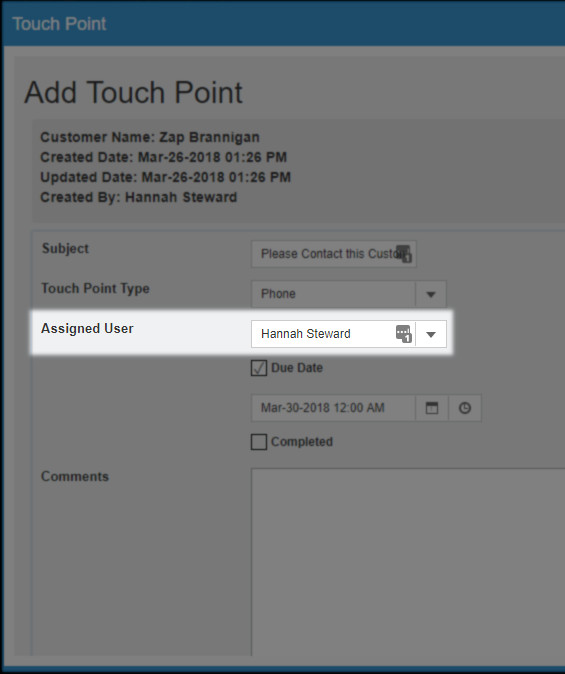565x674 pixels.
Task: Click the autofill icon in Assigned User field
Action: click(x=404, y=334)
